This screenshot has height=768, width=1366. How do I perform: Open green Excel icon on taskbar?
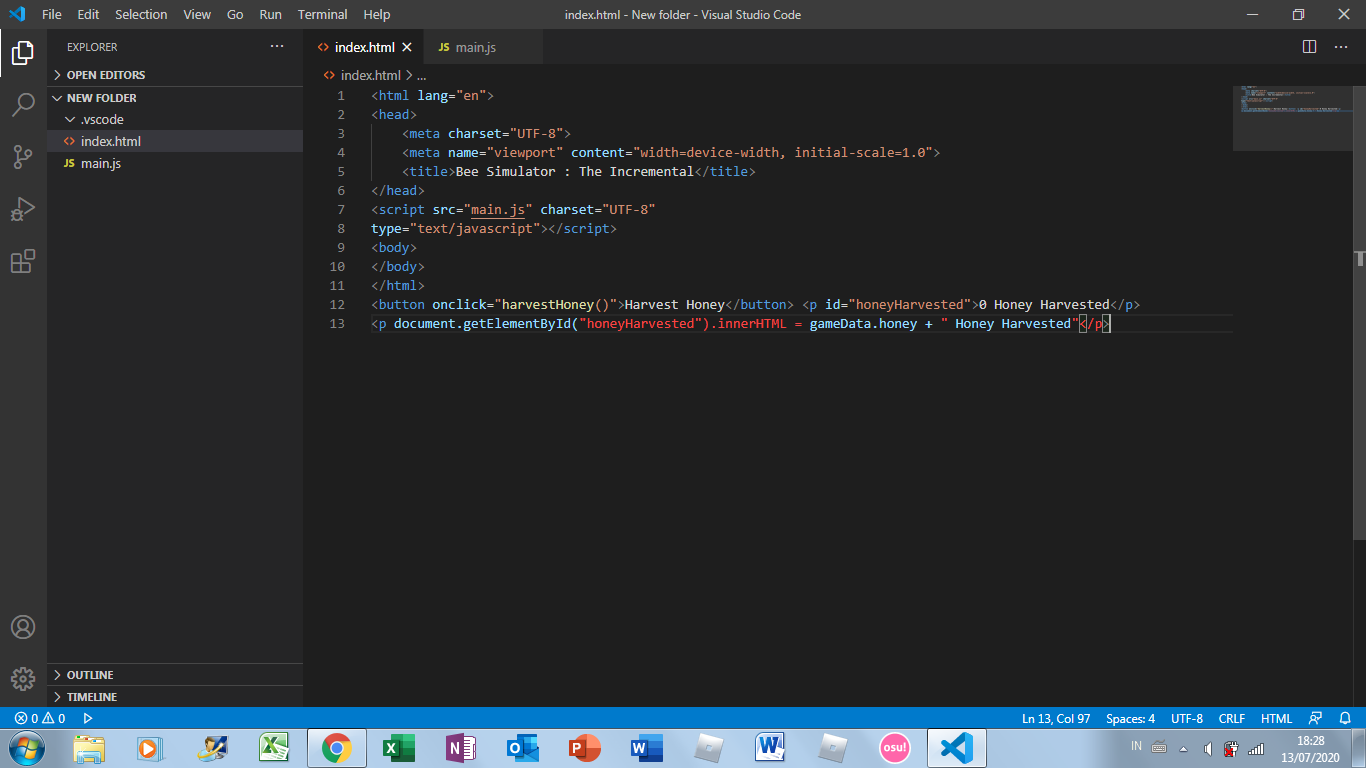pos(398,748)
